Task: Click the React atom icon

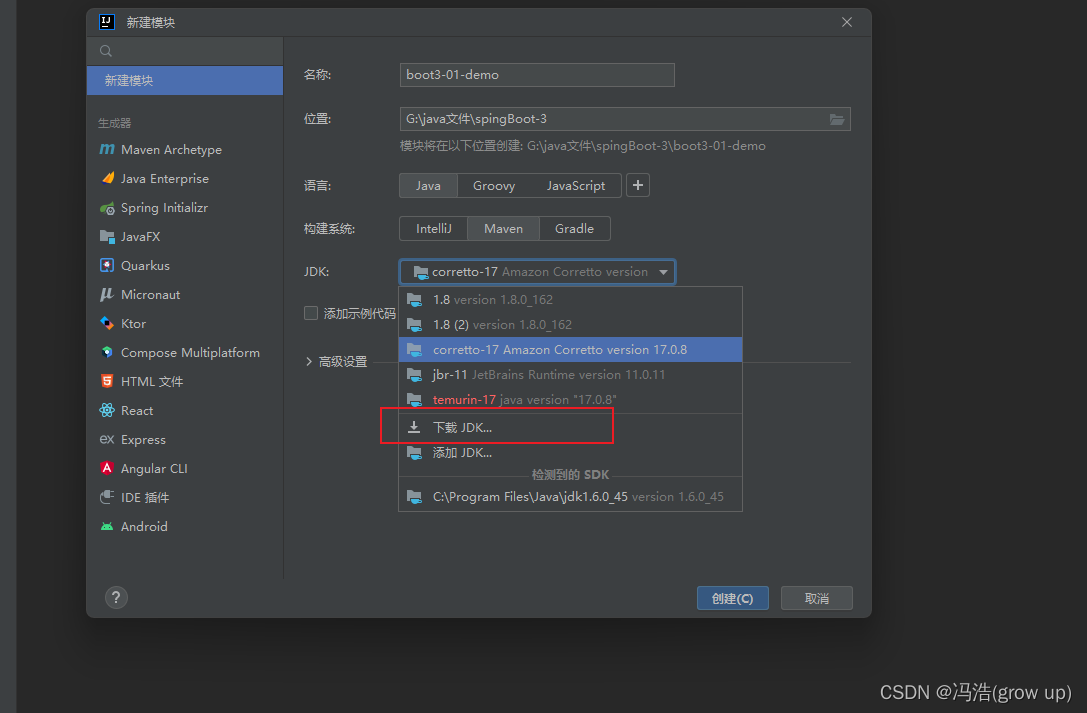Action: pos(107,410)
